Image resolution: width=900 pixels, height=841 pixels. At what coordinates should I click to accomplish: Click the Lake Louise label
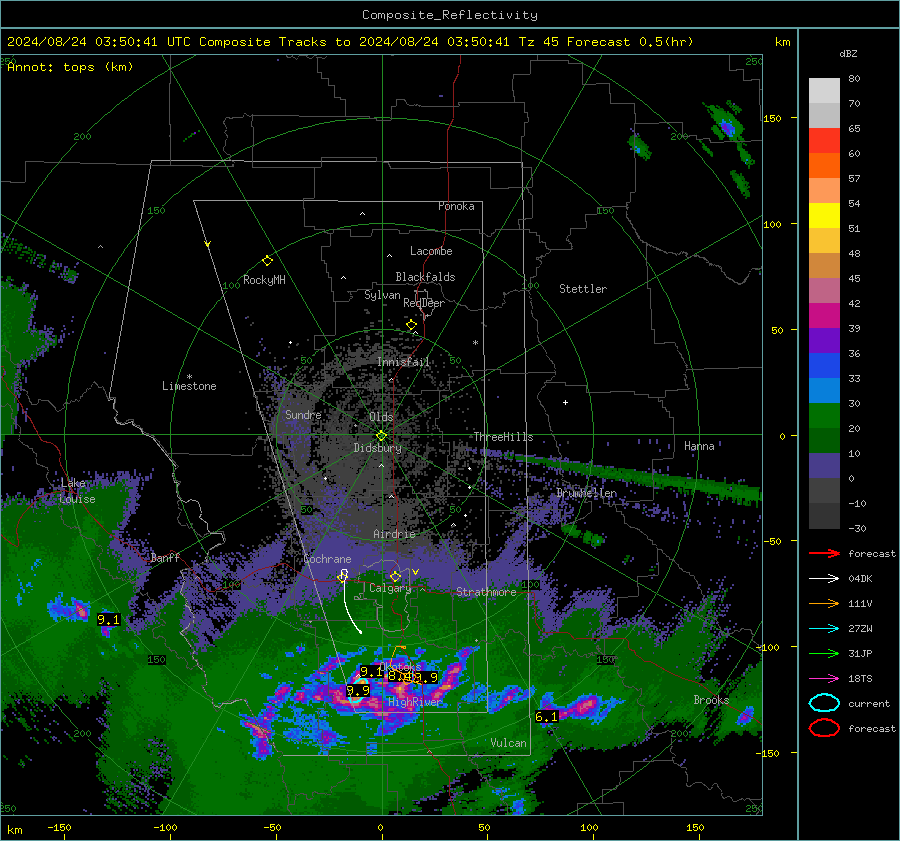click(x=78, y=491)
